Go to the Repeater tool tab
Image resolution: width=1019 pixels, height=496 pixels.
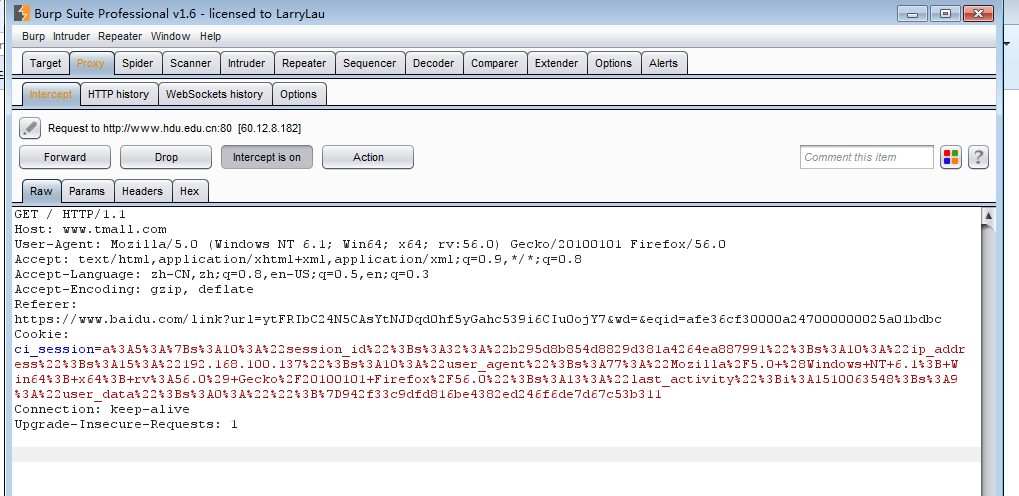304,63
